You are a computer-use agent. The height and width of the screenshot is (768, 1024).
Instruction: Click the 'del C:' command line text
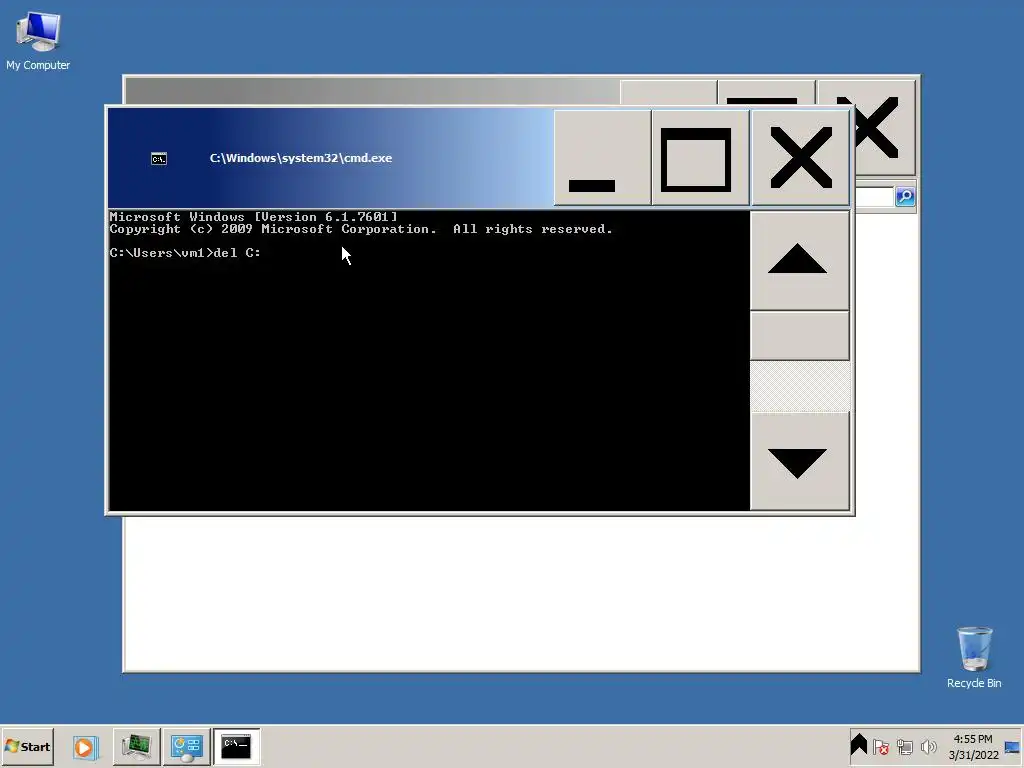(237, 253)
